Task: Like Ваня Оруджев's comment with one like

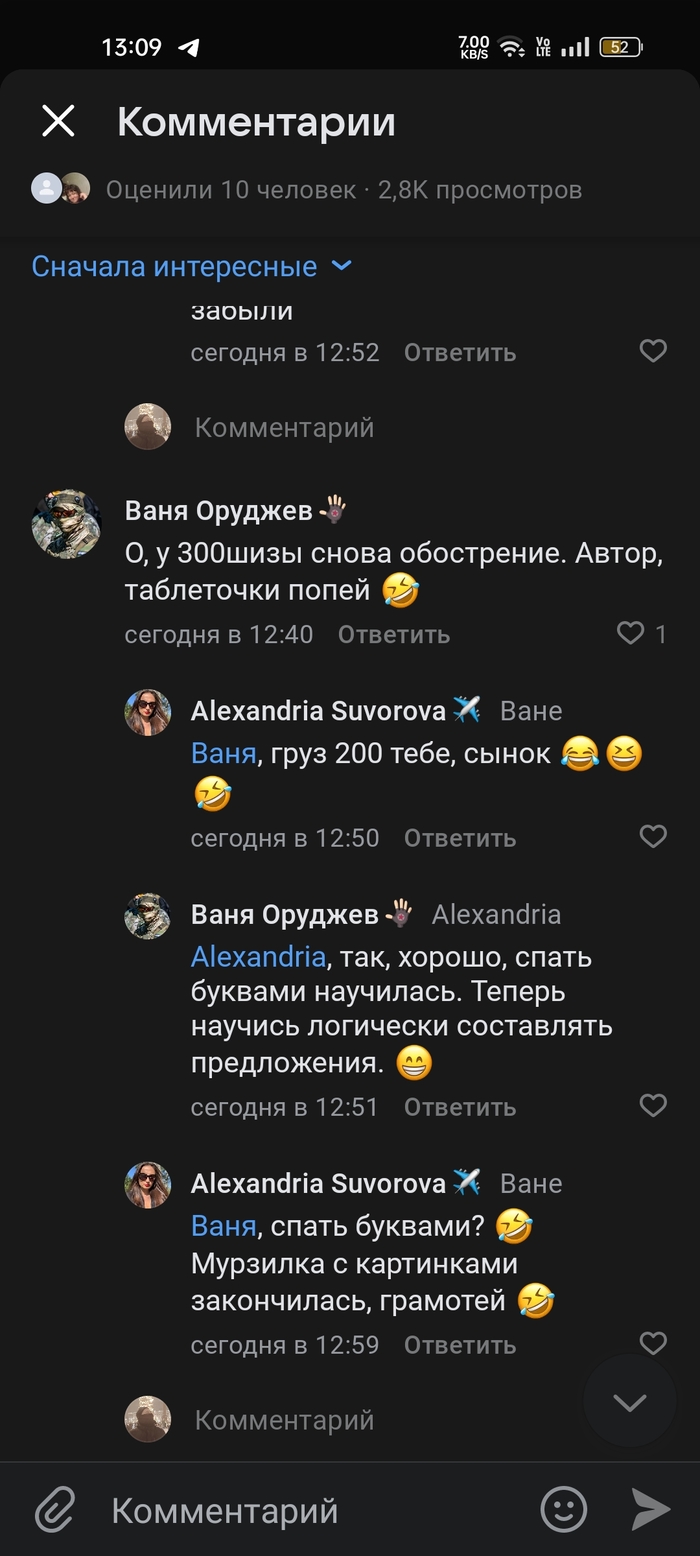Action: (x=631, y=633)
